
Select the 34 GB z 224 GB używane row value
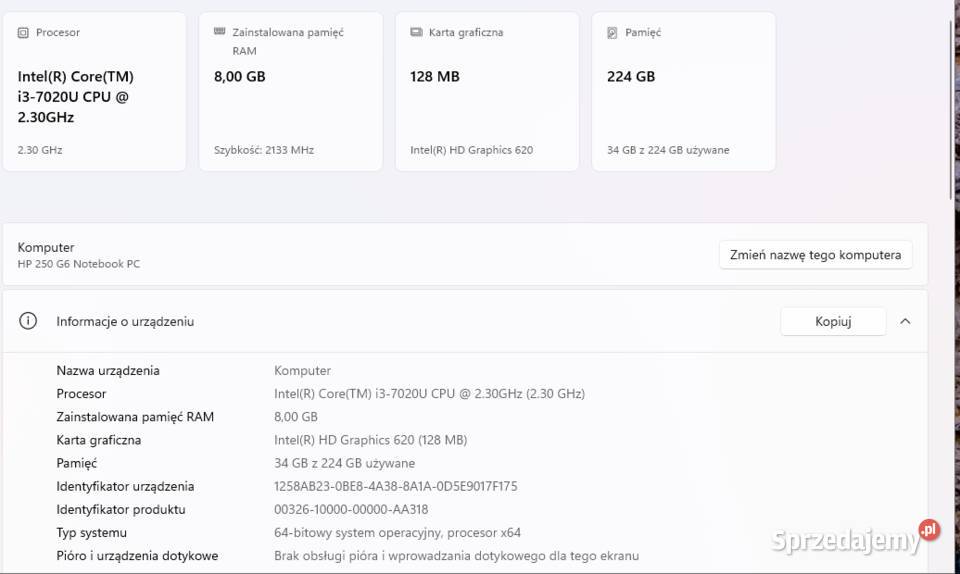345,463
